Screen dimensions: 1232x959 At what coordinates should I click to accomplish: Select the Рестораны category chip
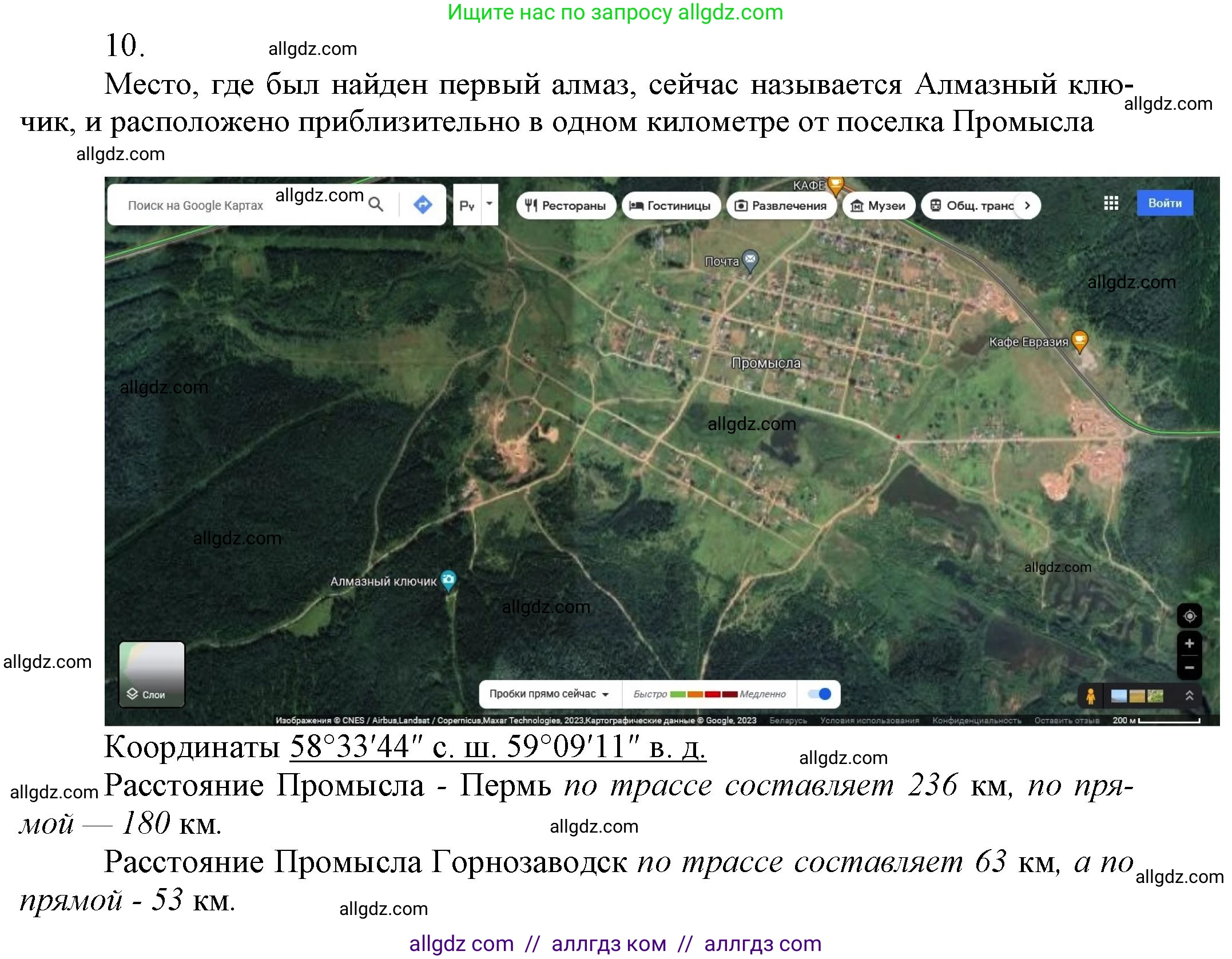tap(565, 205)
